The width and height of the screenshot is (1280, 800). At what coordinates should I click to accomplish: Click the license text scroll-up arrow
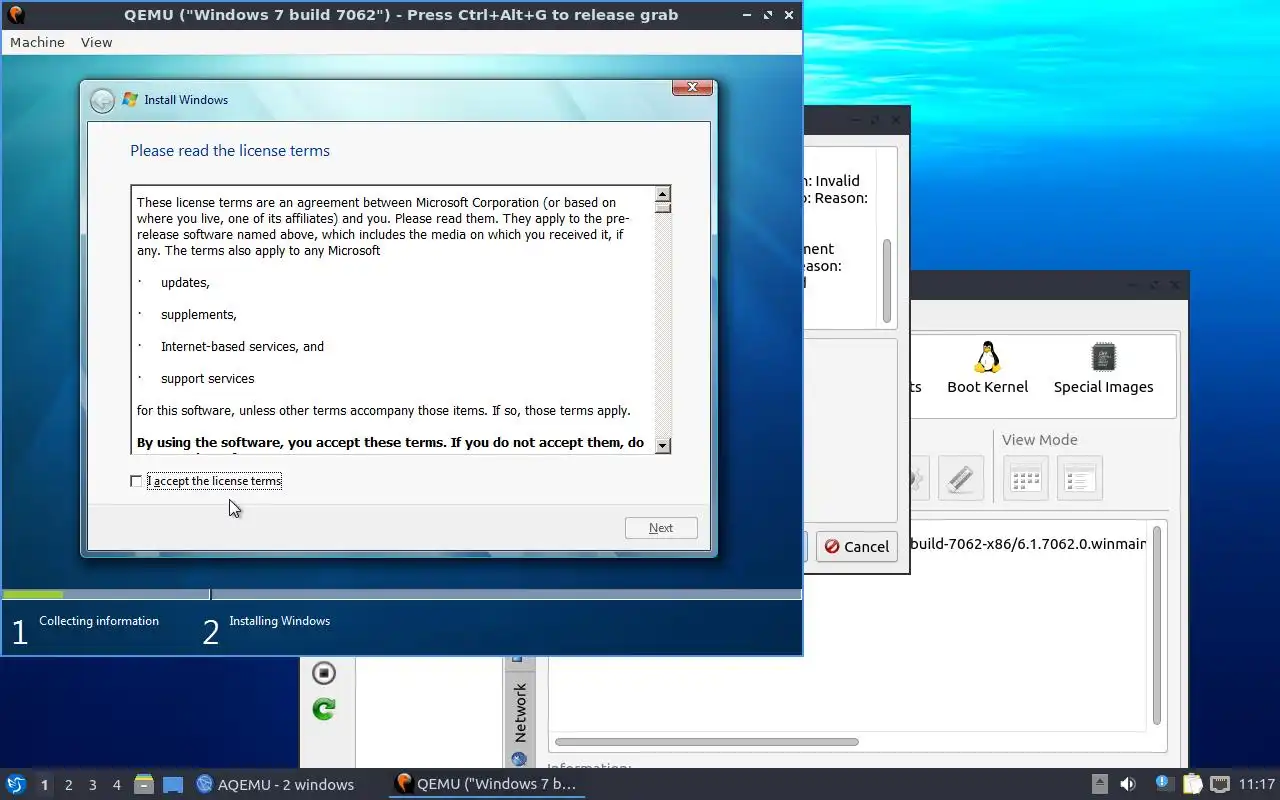coord(663,194)
